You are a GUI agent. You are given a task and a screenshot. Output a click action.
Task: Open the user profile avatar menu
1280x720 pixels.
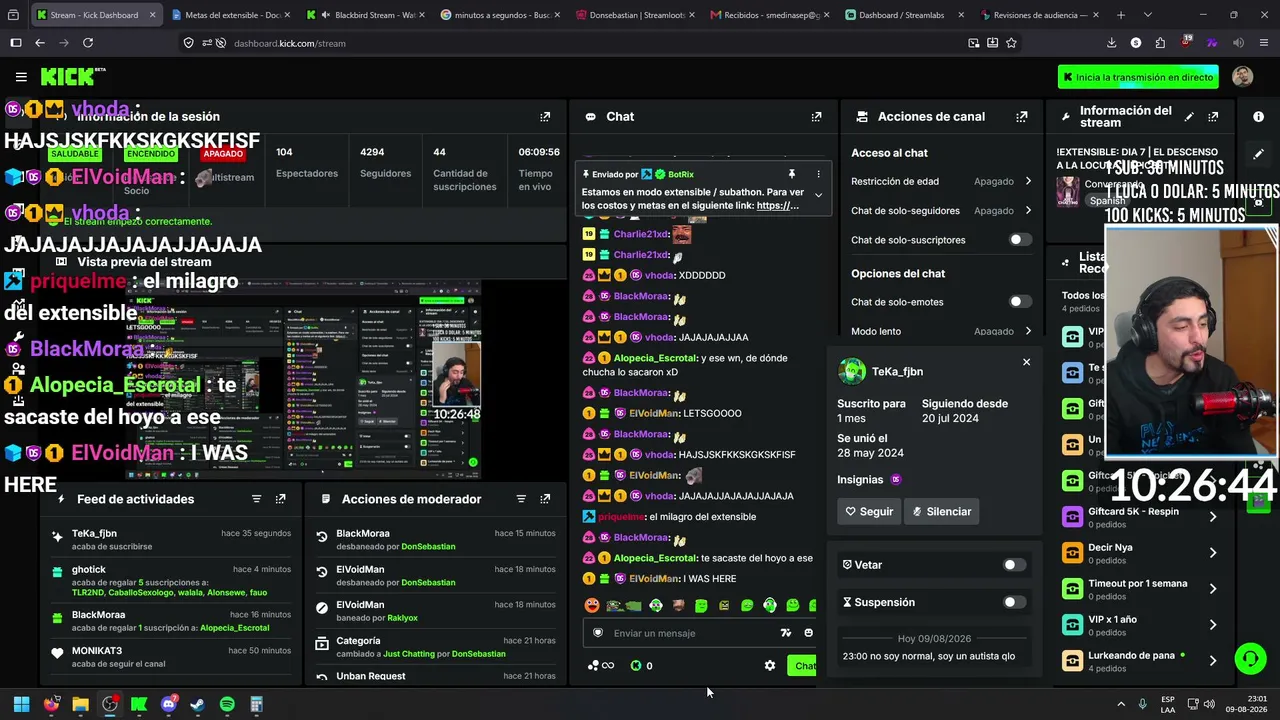pyautogui.click(x=1242, y=77)
